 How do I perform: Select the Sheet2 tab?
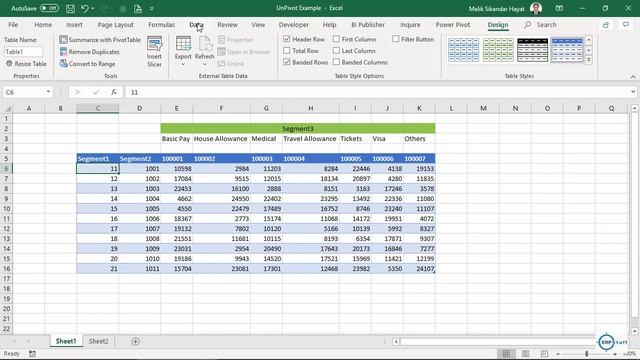tap(98, 341)
